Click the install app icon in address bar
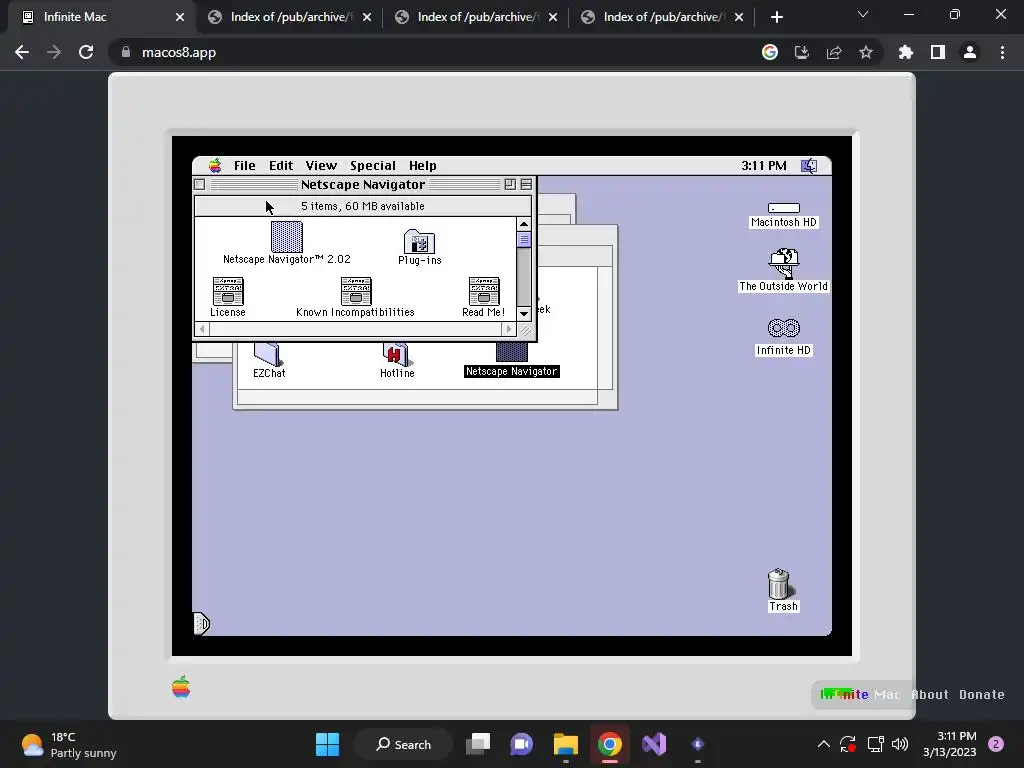Image resolution: width=1024 pixels, height=768 pixels. click(x=802, y=52)
